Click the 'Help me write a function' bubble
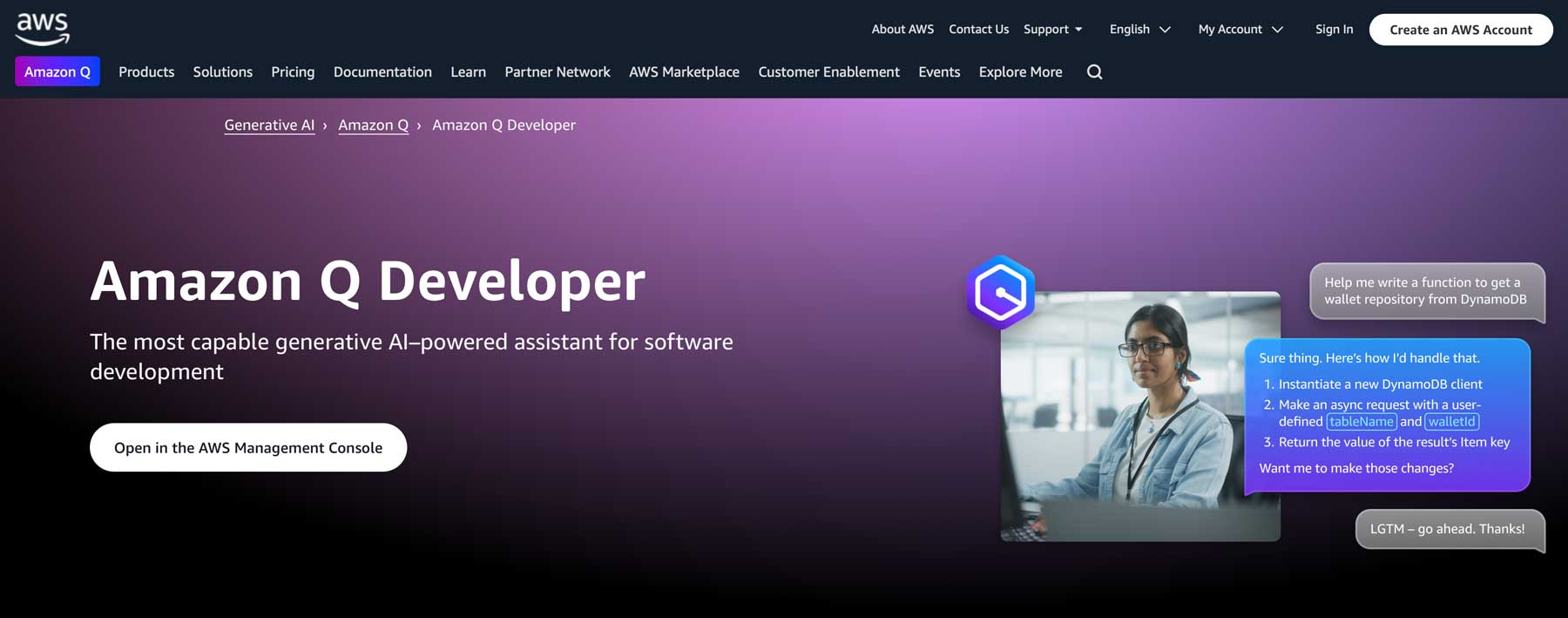 [1427, 292]
